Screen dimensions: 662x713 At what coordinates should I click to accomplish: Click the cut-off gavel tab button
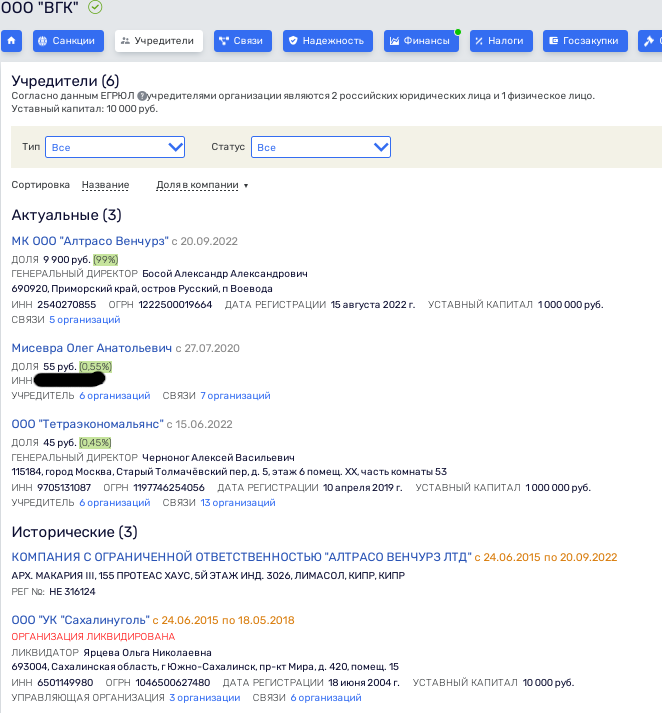(x=650, y=41)
